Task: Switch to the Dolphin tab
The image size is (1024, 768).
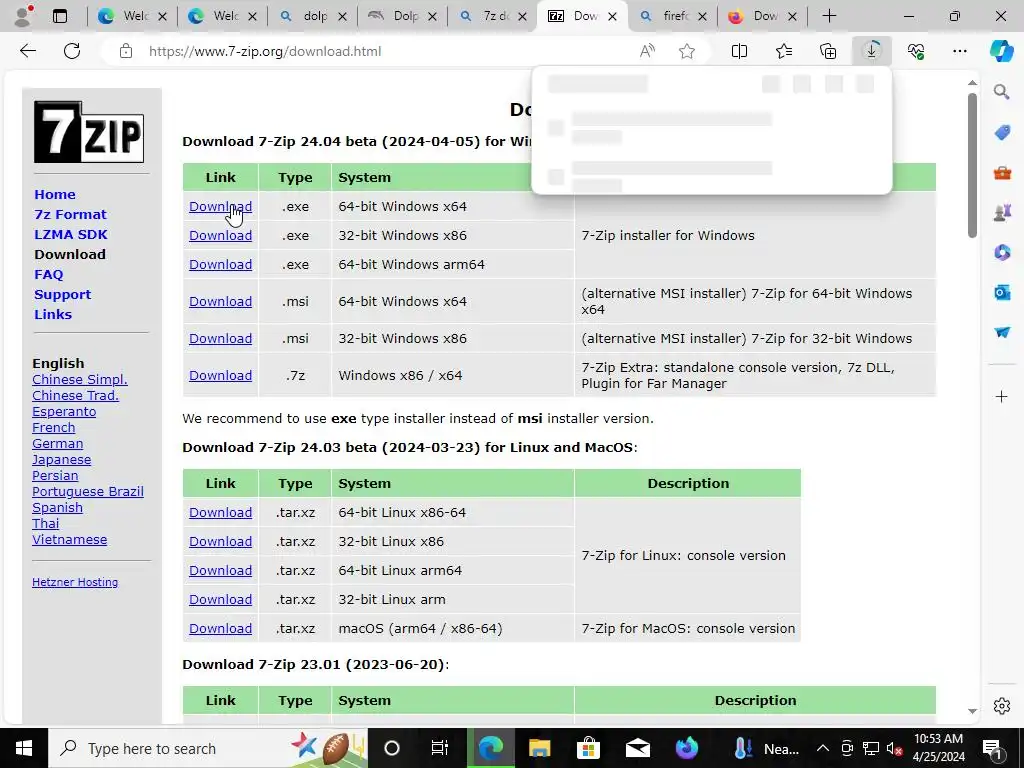Action: (402, 16)
